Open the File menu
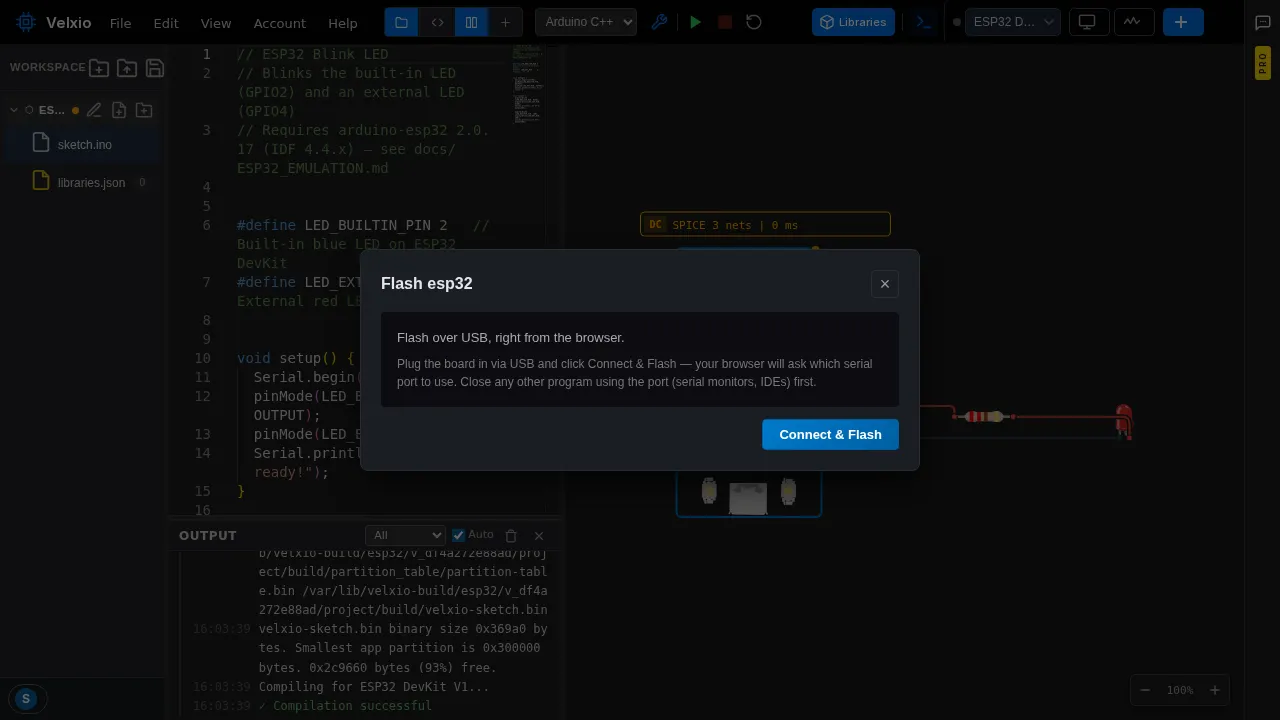Image resolution: width=1280 pixels, height=720 pixels. (x=120, y=22)
